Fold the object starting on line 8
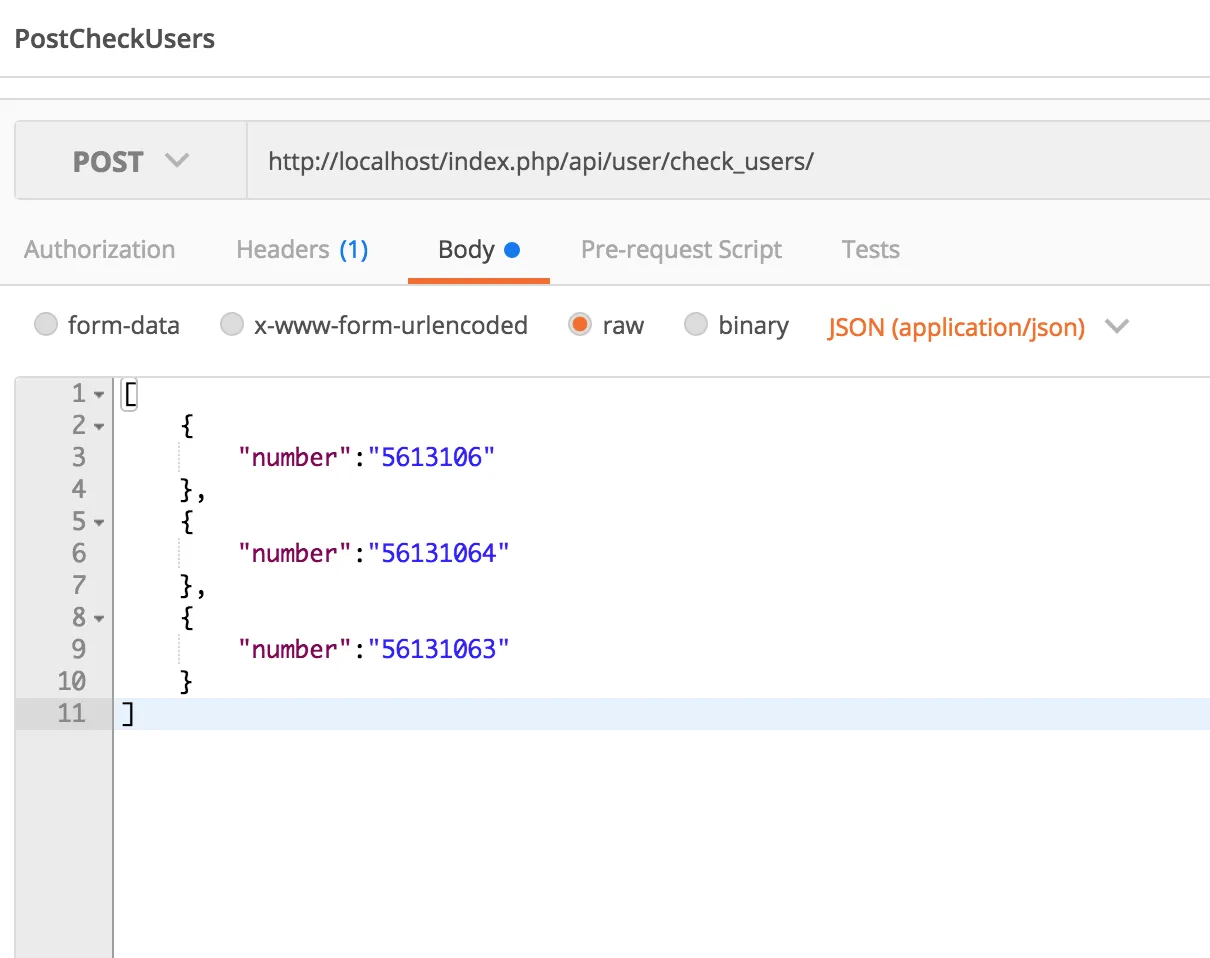Image resolution: width=1210 pixels, height=958 pixels. pos(99,619)
